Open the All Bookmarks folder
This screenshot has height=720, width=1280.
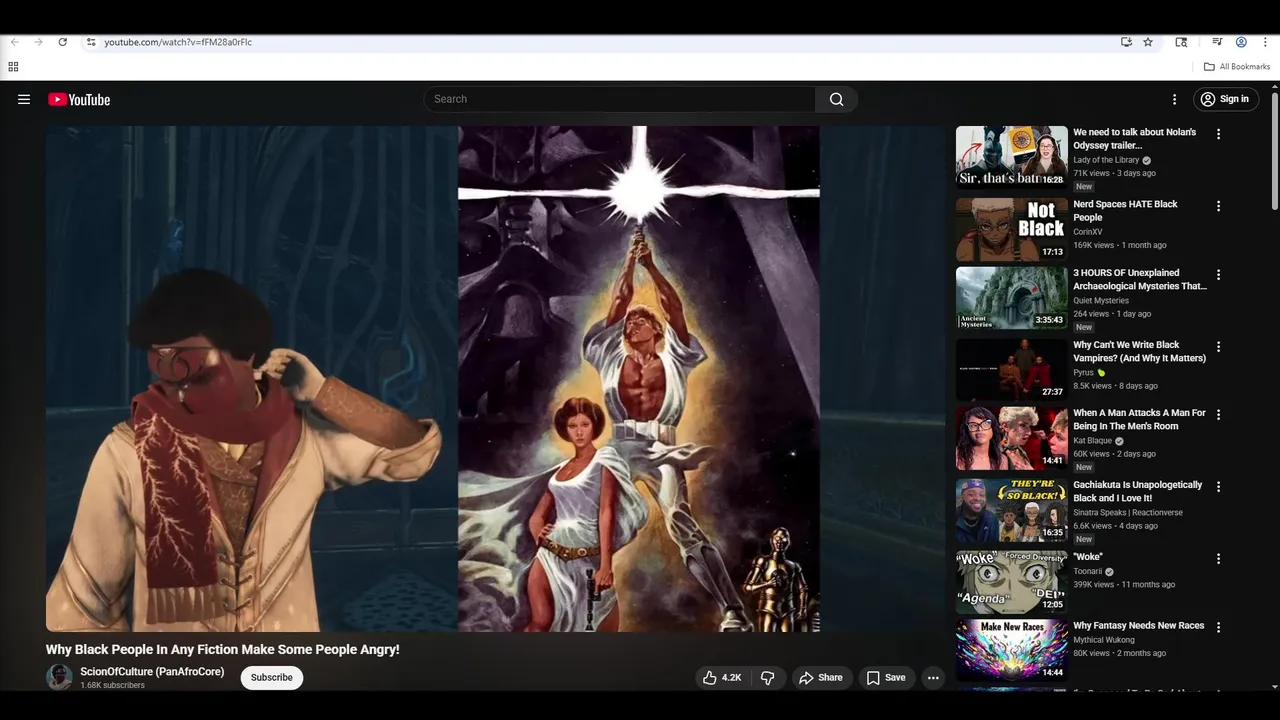click(1237, 67)
